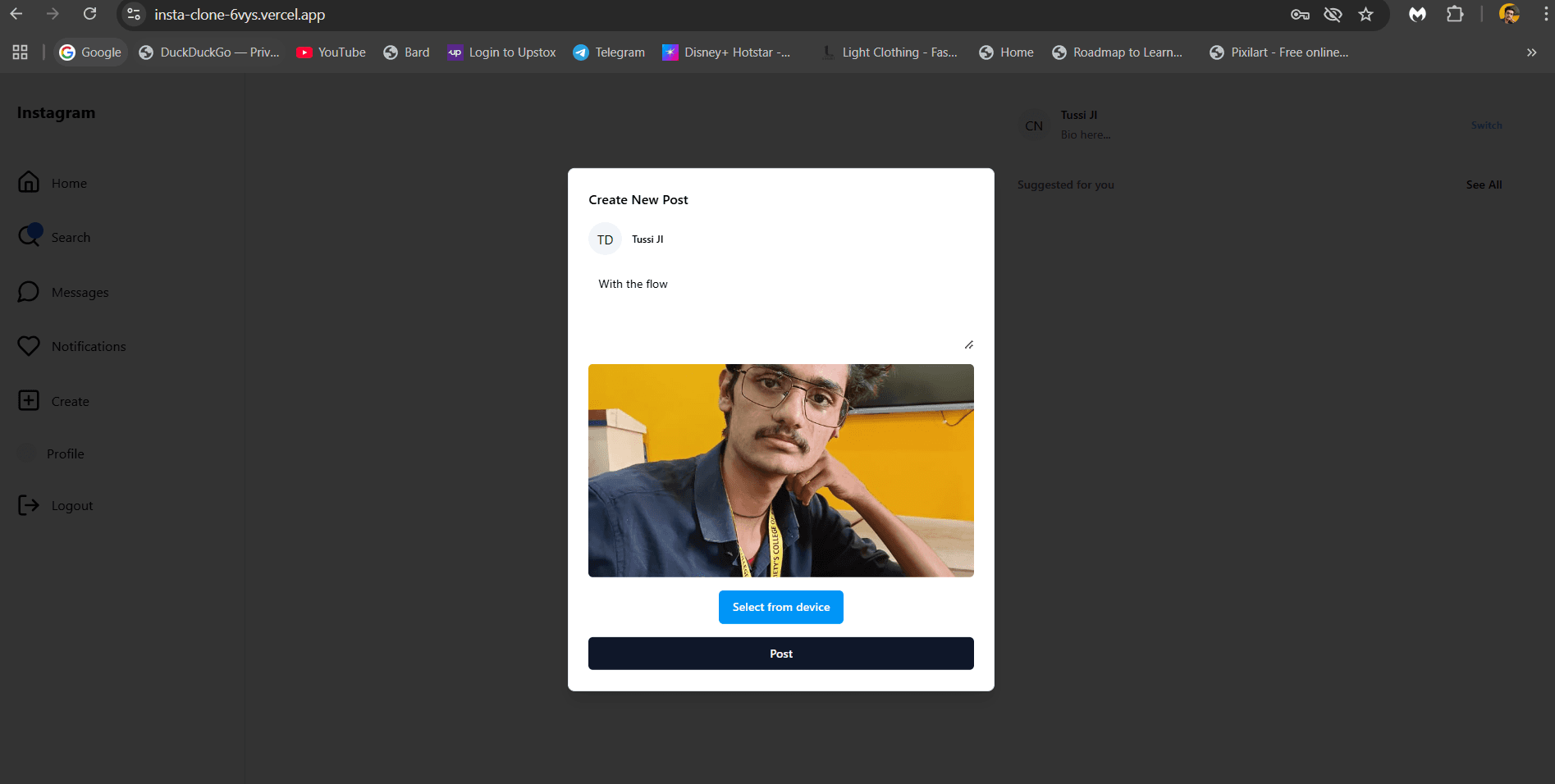
Task: Open the Chrome three-dot menu
Action: click(1546, 14)
